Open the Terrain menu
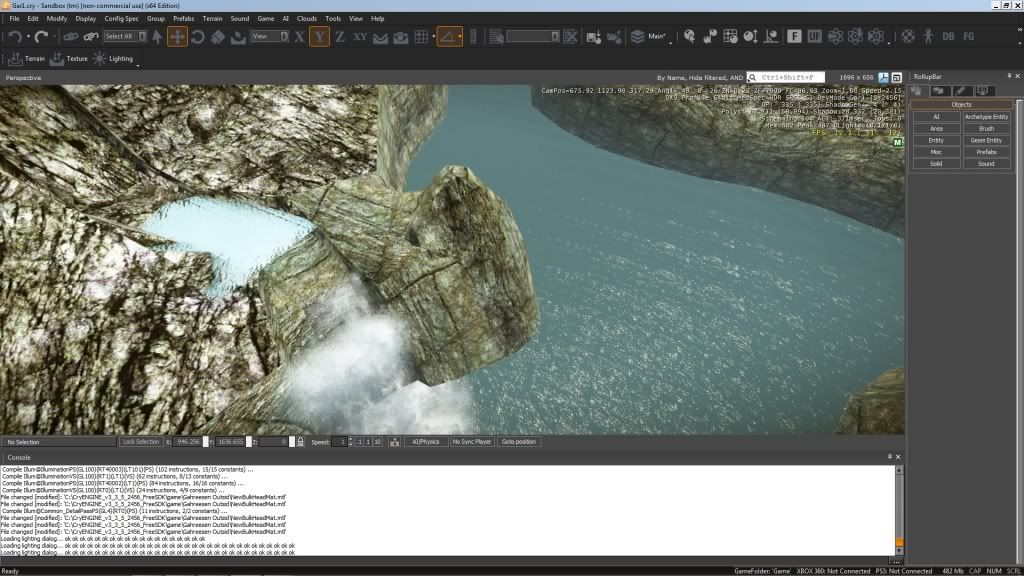The height and width of the screenshot is (576, 1024). 212,18
